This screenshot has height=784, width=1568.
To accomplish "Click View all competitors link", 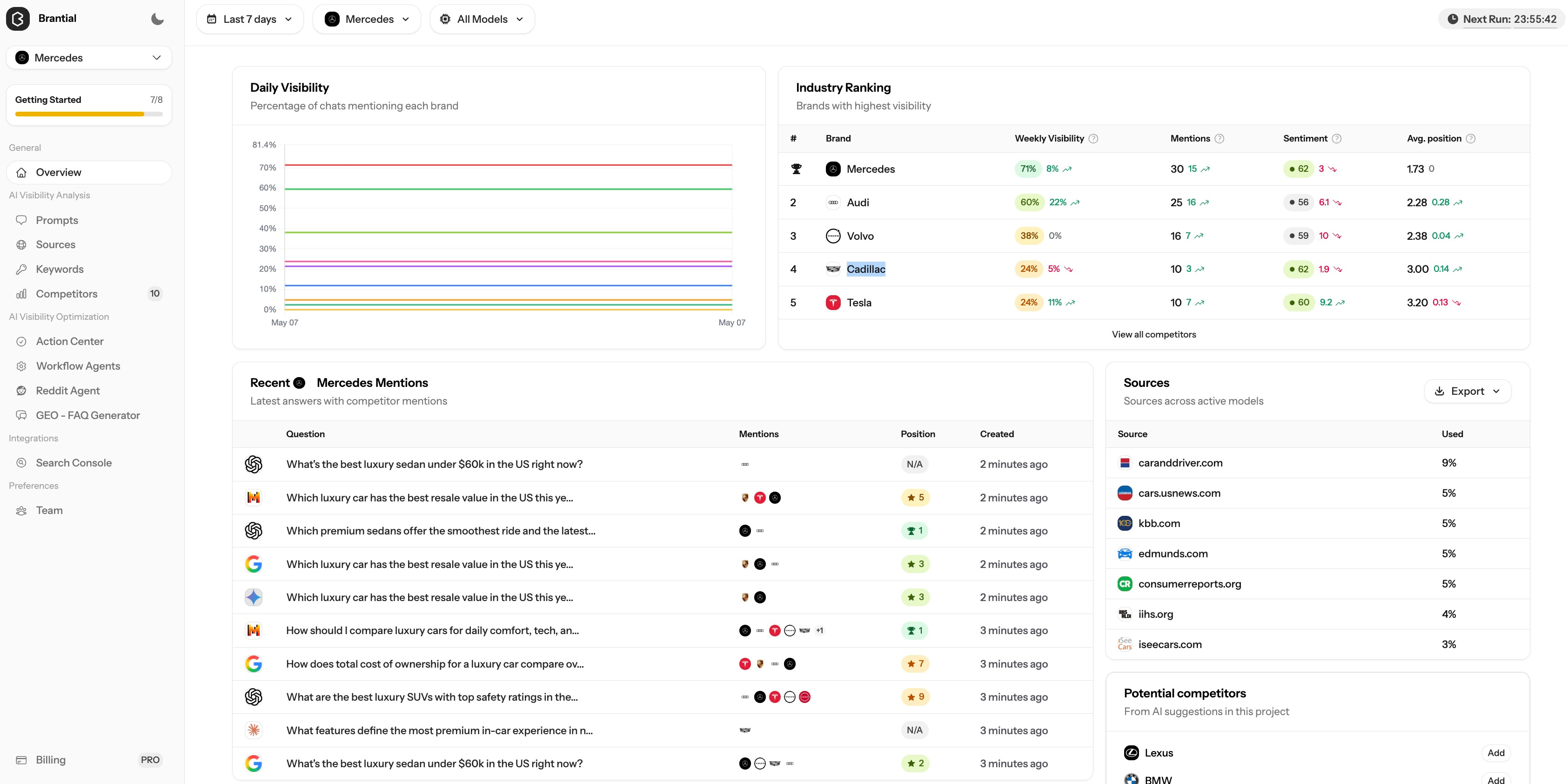I will click(x=1153, y=334).
